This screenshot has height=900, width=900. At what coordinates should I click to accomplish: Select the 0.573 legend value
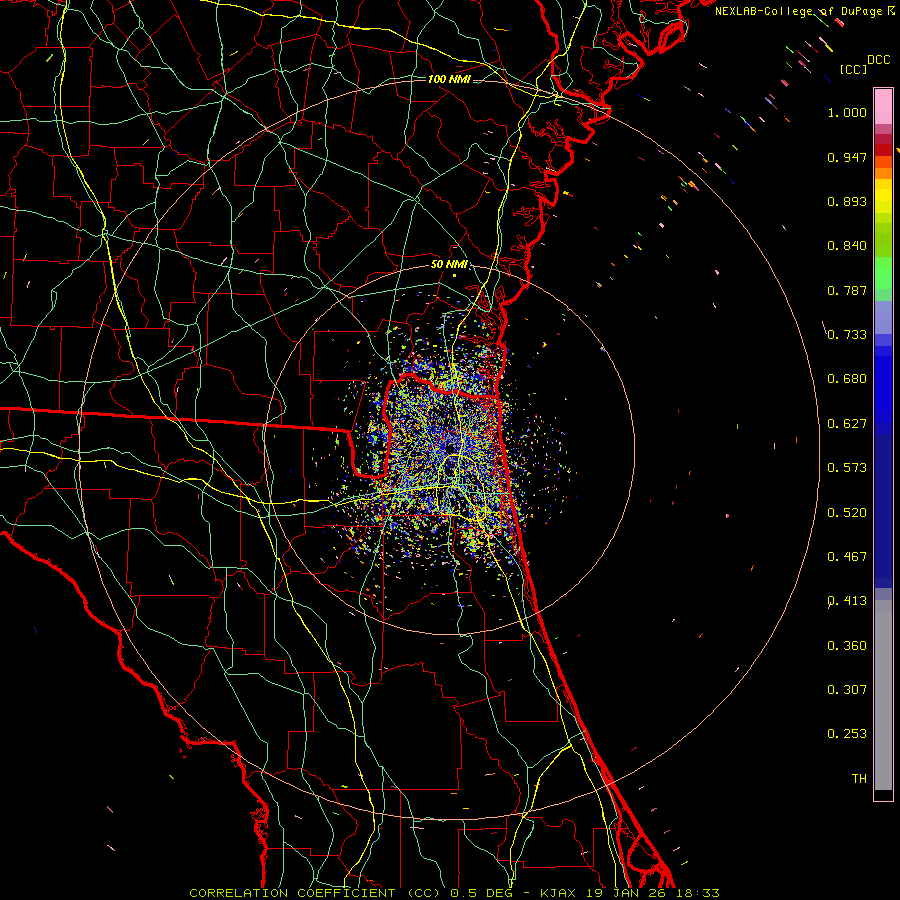pyautogui.click(x=847, y=468)
